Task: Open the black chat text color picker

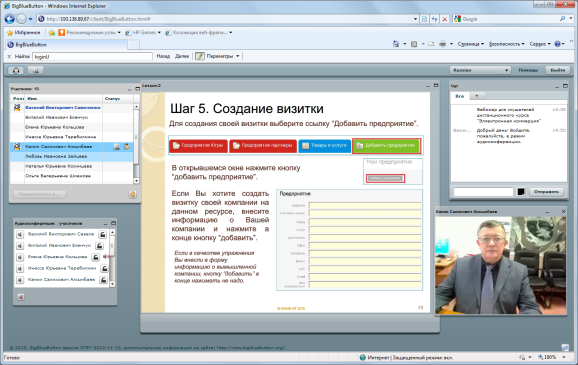Action: 521,192
